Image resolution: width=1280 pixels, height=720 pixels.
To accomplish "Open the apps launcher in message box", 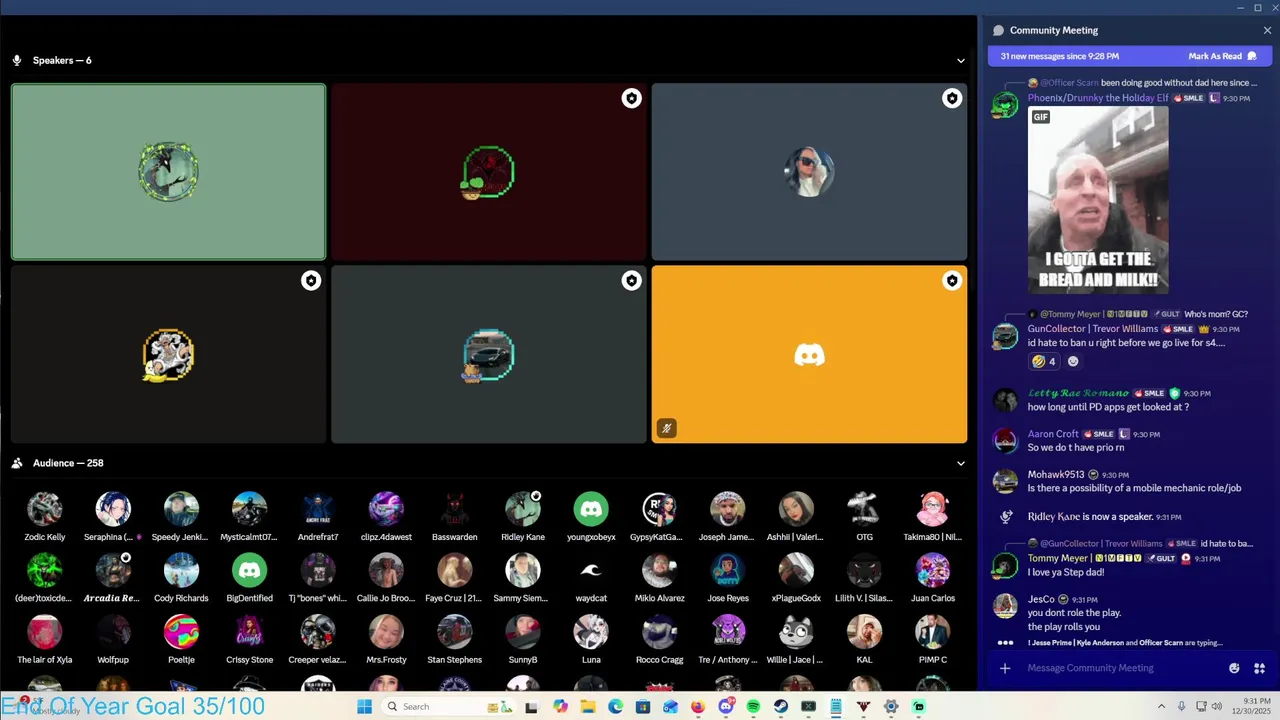I will pyautogui.click(x=1259, y=668).
